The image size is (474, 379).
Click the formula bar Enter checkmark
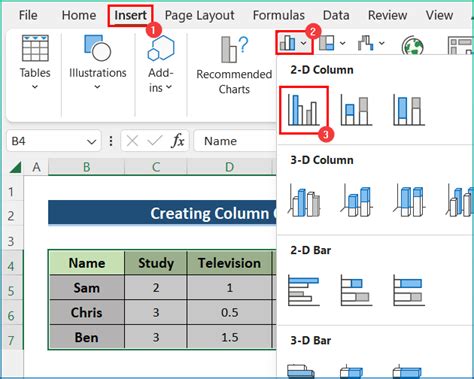[154, 141]
